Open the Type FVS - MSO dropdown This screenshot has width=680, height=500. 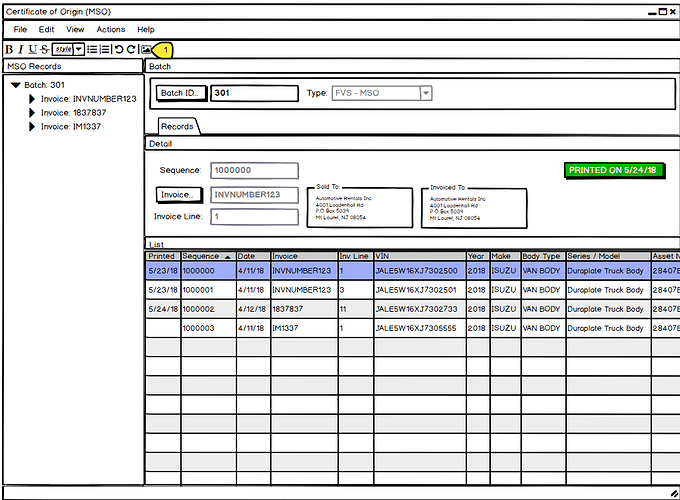[426, 93]
